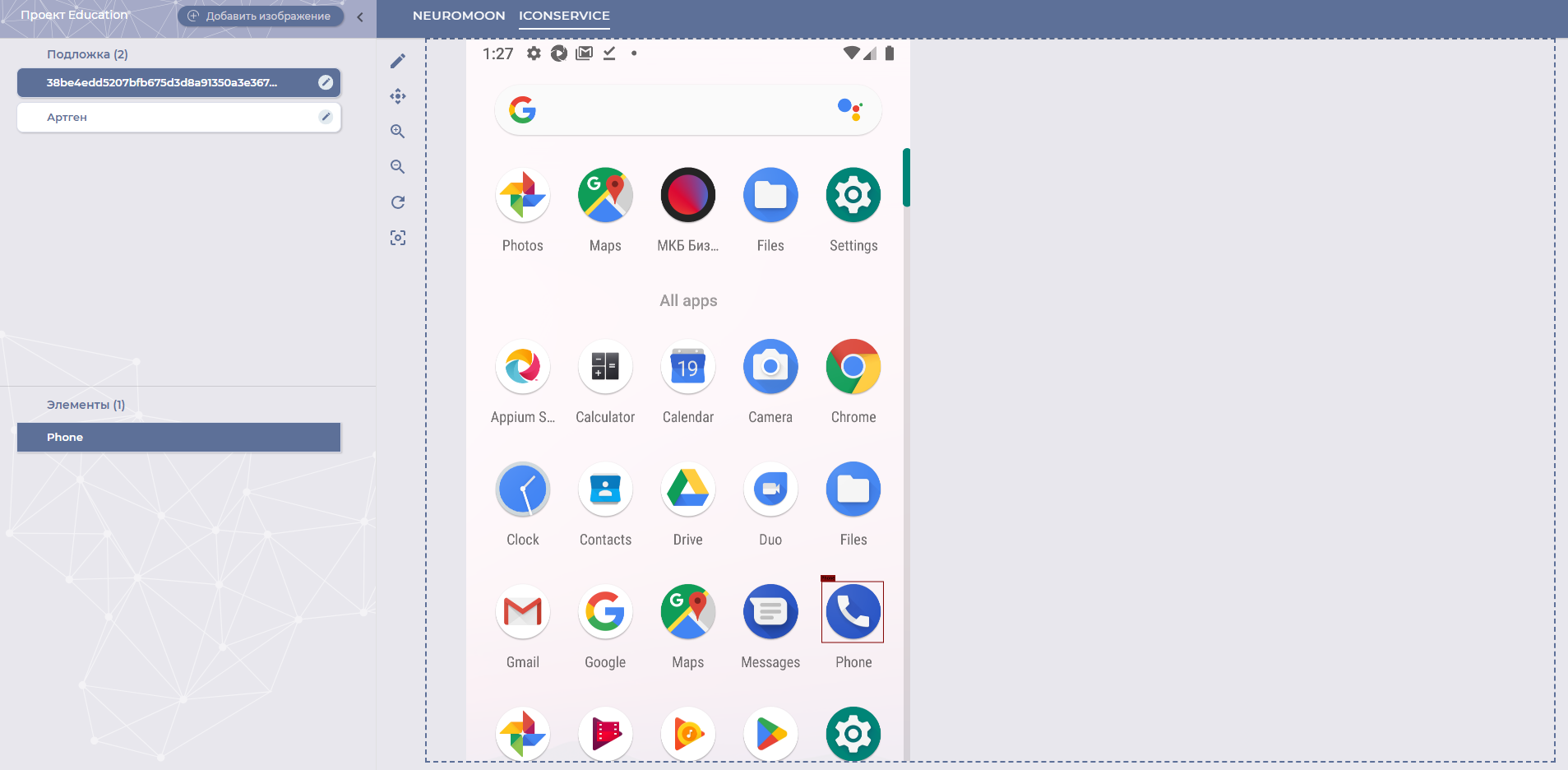
Task: Click the zoom out magnifier tool
Action: point(398,167)
